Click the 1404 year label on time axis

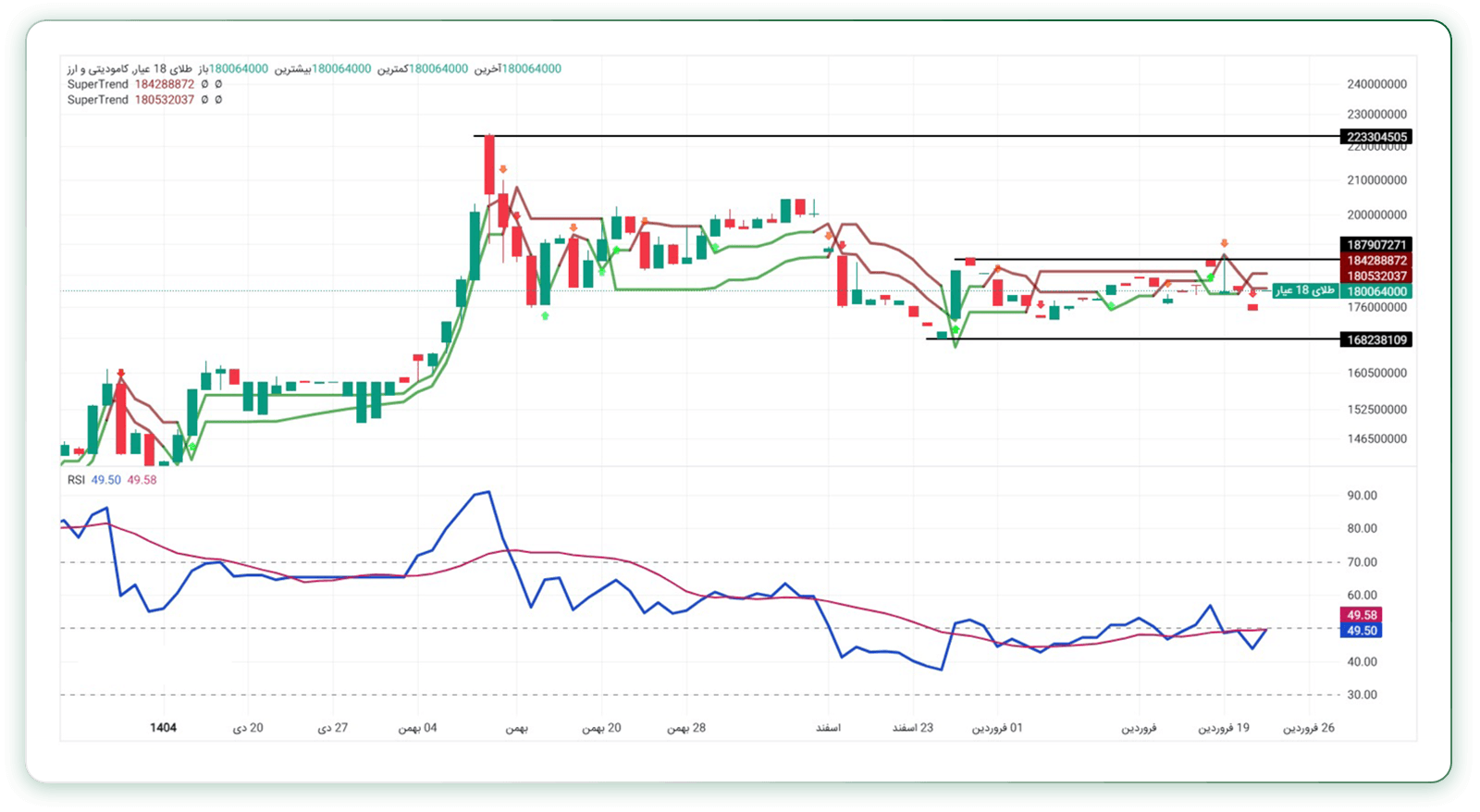point(163,728)
